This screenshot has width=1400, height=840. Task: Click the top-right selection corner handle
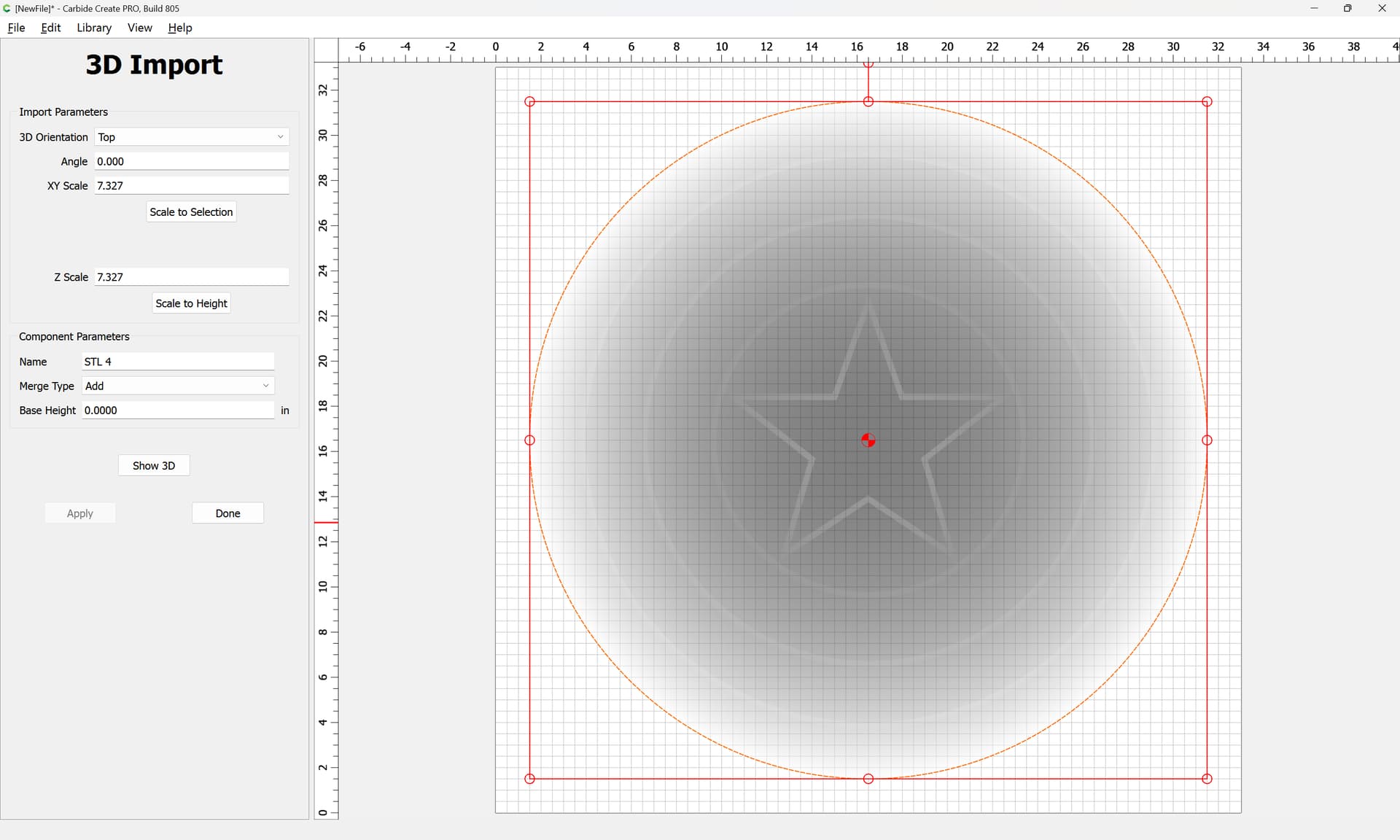click(1207, 102)
